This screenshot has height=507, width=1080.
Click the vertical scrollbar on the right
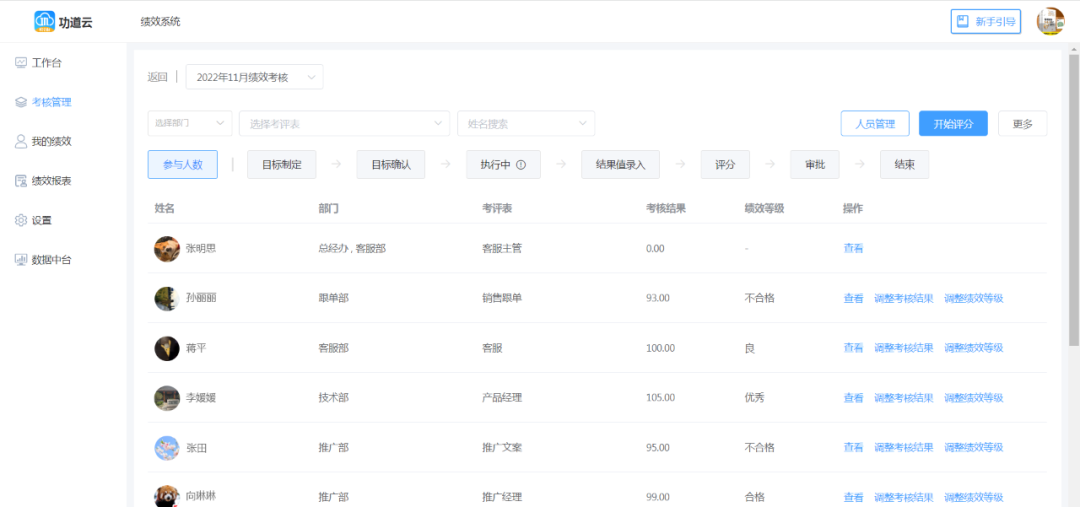1073,200
